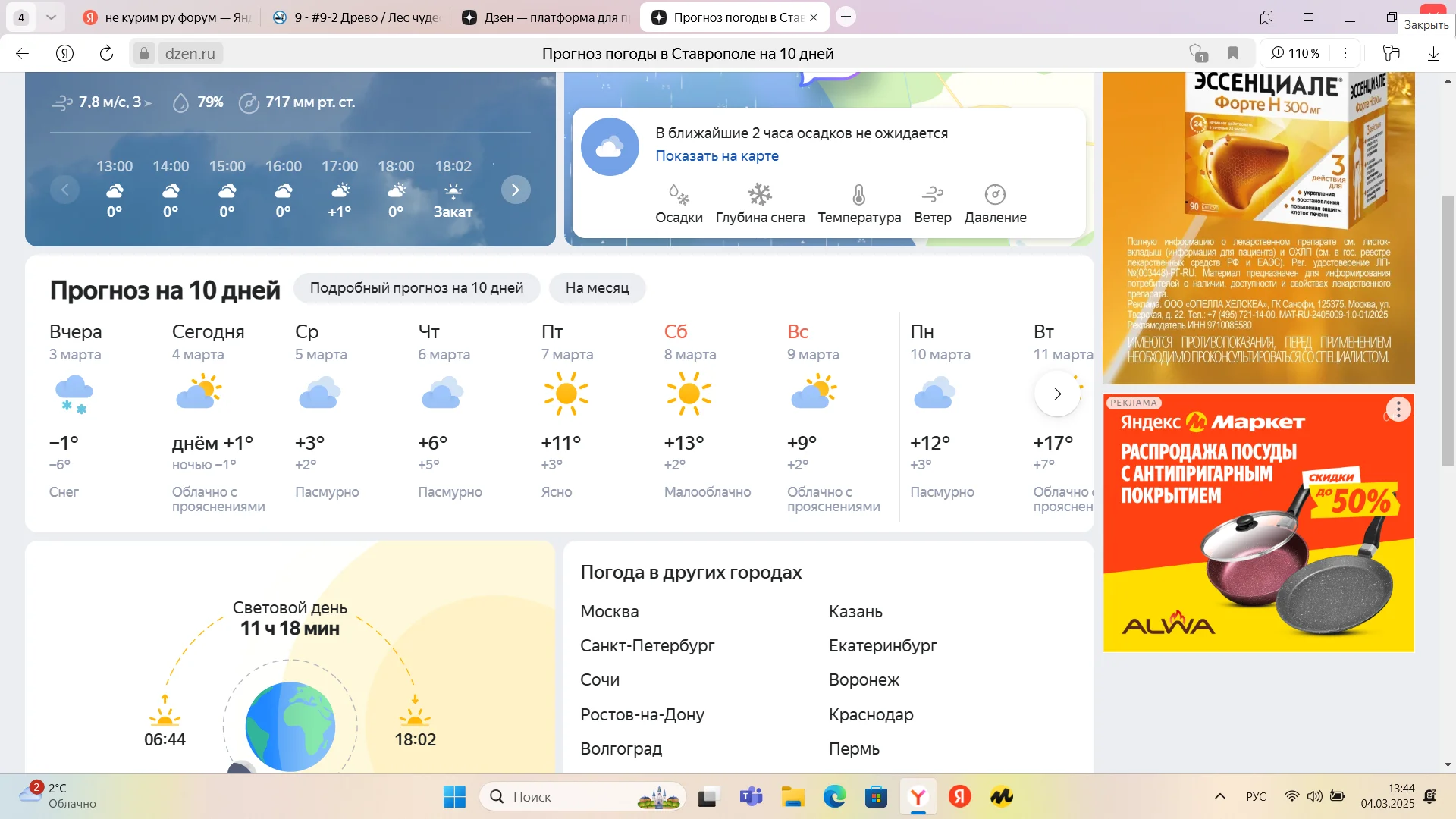The image size is (1456, 819).
Task: Open the tab list dropdown chevron
Action: [x=51, y=17]
